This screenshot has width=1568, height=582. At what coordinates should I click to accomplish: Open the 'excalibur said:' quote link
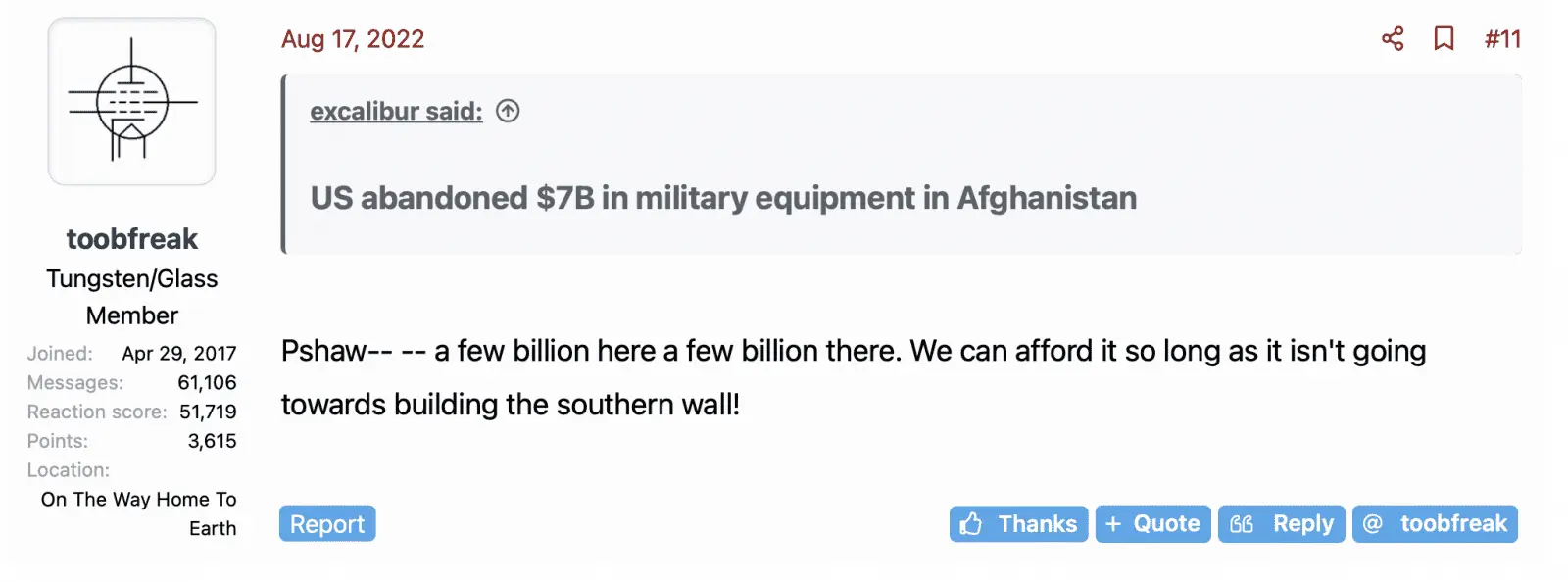coord(396,112)
